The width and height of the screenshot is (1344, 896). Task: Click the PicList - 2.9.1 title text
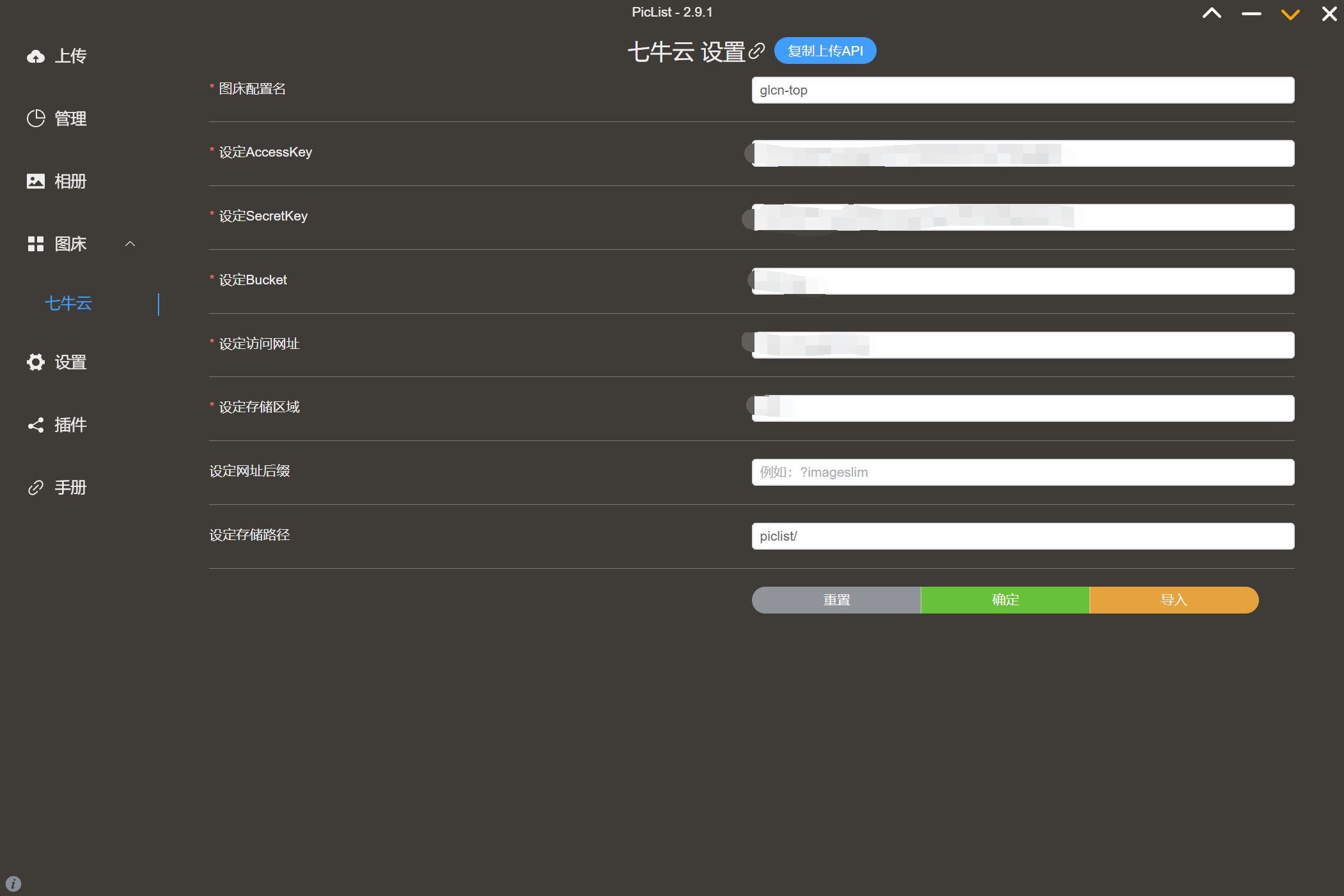pos(672,12)
